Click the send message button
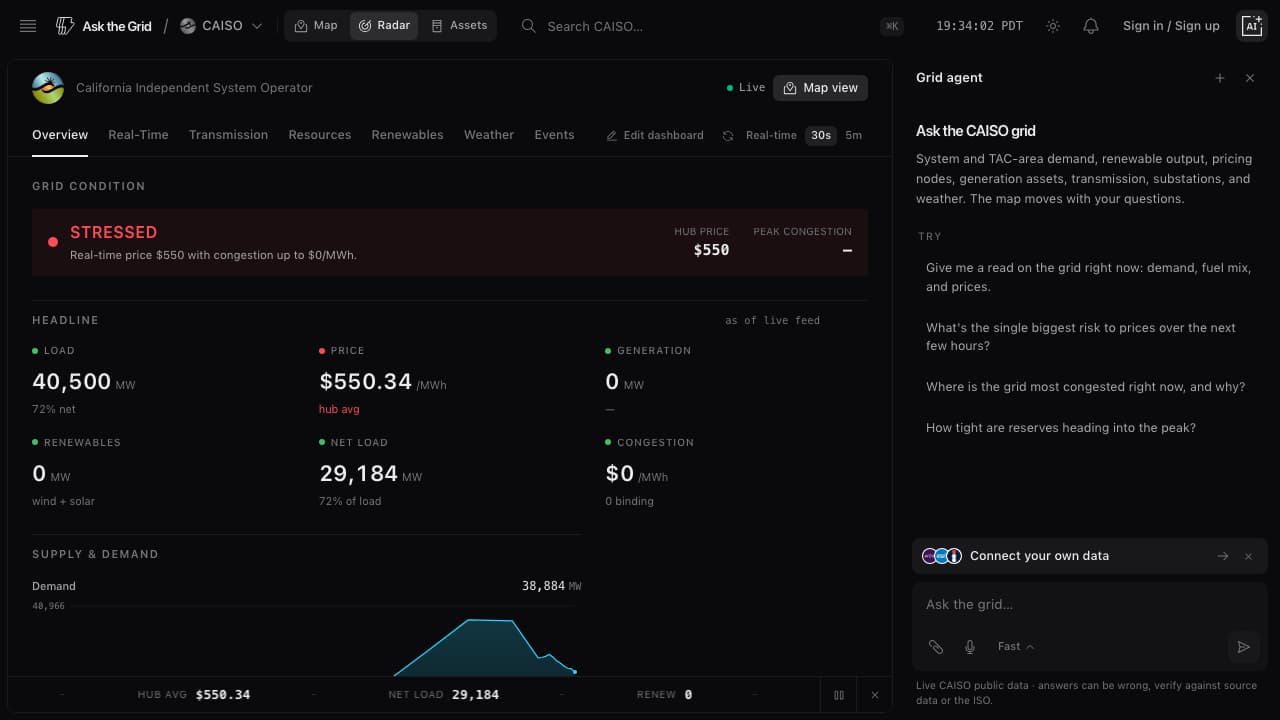Screen dimensions: 1280x720 [x=1243, y=647]
